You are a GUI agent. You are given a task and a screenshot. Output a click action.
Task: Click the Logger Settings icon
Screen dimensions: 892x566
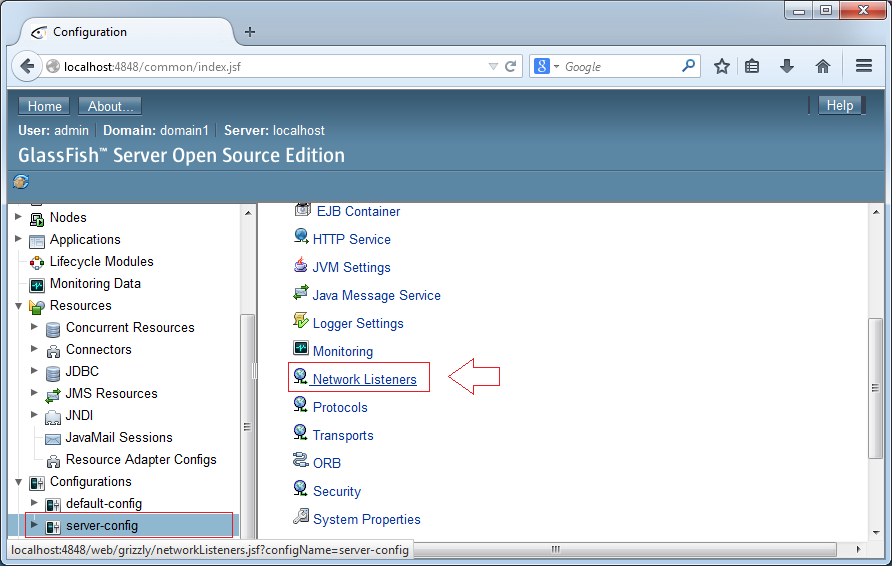tap(301, 320)
